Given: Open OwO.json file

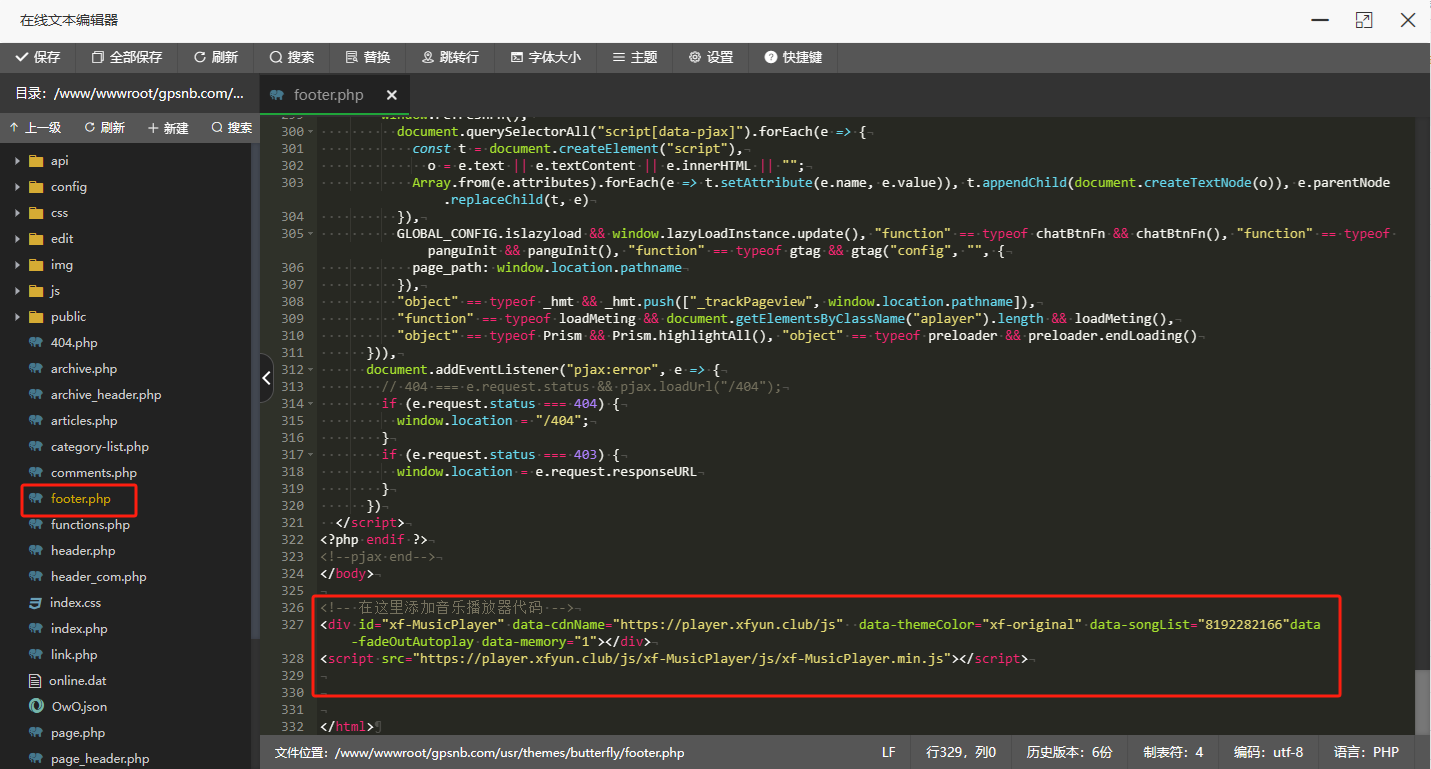Looking at the screenshot, I should coord(79,707).
